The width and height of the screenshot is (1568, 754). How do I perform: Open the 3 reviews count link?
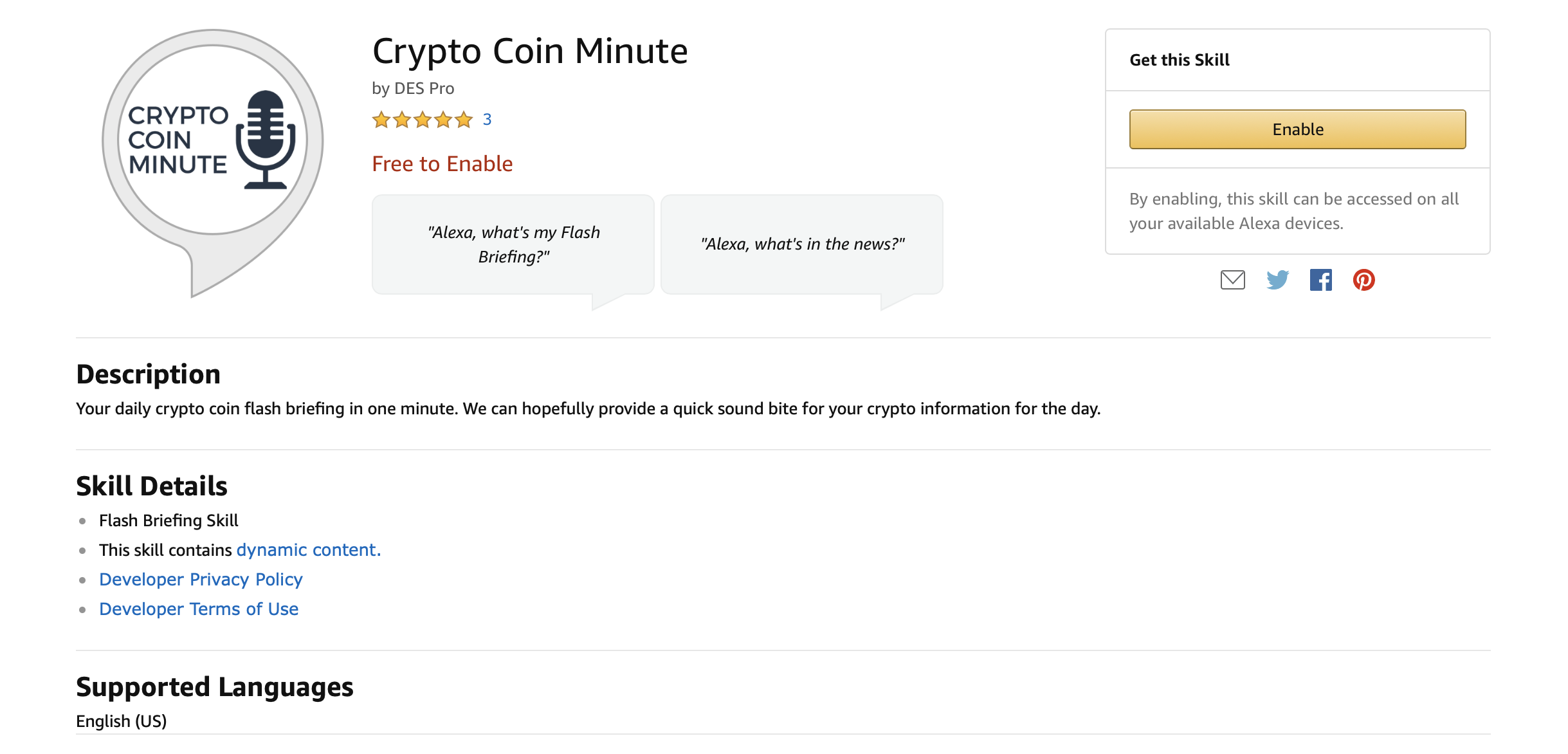click(487, 120)
